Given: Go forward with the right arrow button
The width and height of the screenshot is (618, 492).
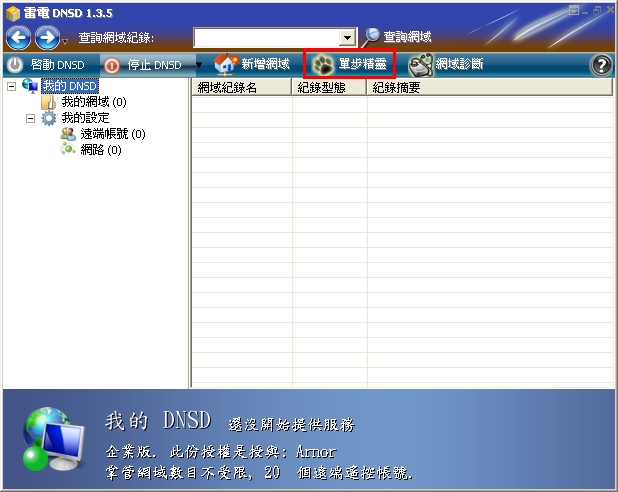Looking at the screenshot, I should click(x=47, y=38).
